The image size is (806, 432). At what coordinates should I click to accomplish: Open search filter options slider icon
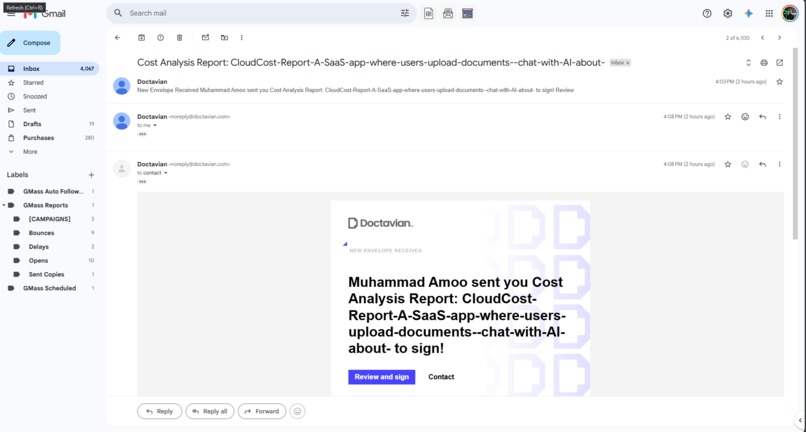(x=405, y=13)
